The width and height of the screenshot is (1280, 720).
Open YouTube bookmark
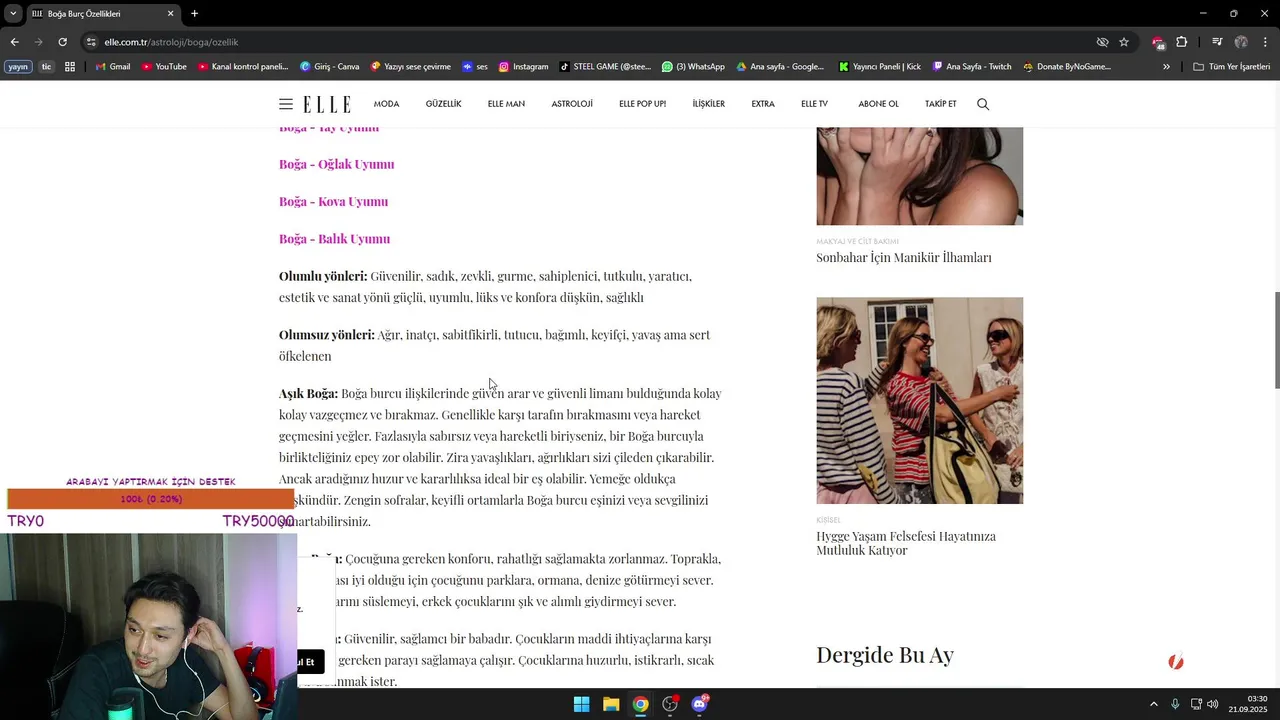click(x=164, y=67)
